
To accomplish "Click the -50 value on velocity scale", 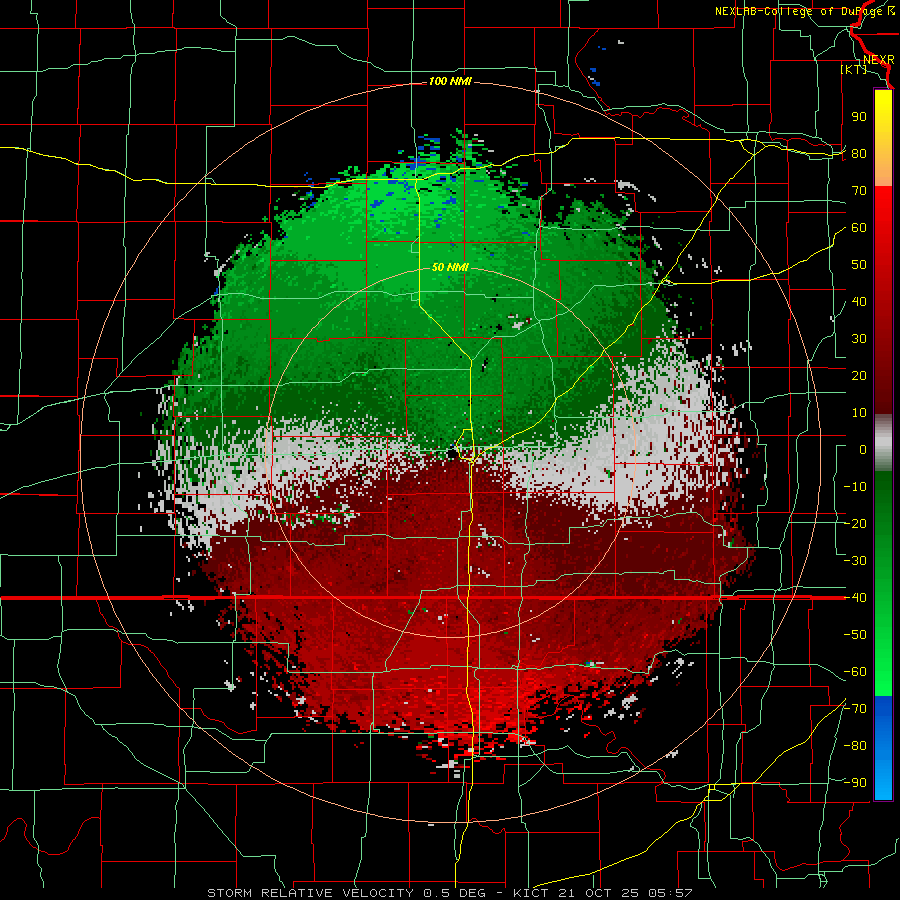I will [855, 635].
